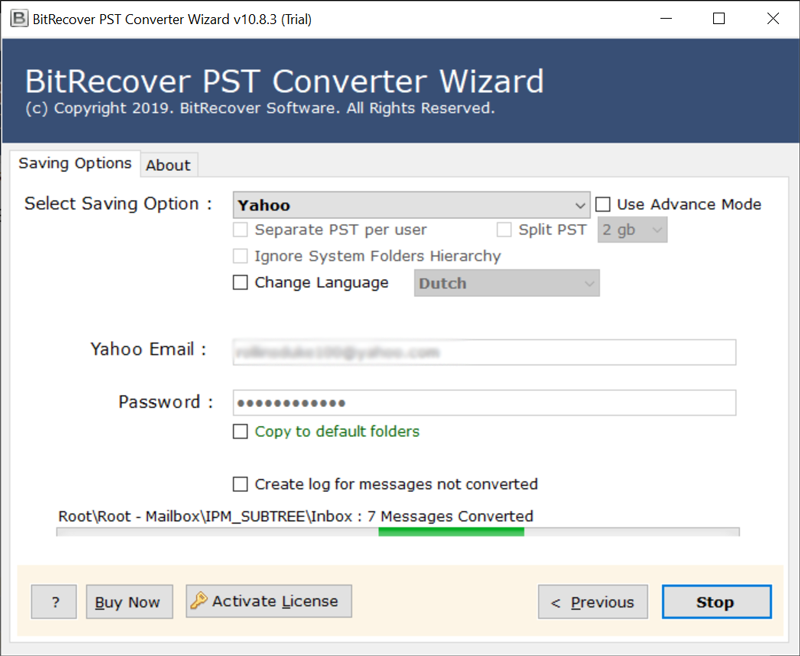Click into the Yahoo Email field
Screen dimensions: 800x656
484,352
